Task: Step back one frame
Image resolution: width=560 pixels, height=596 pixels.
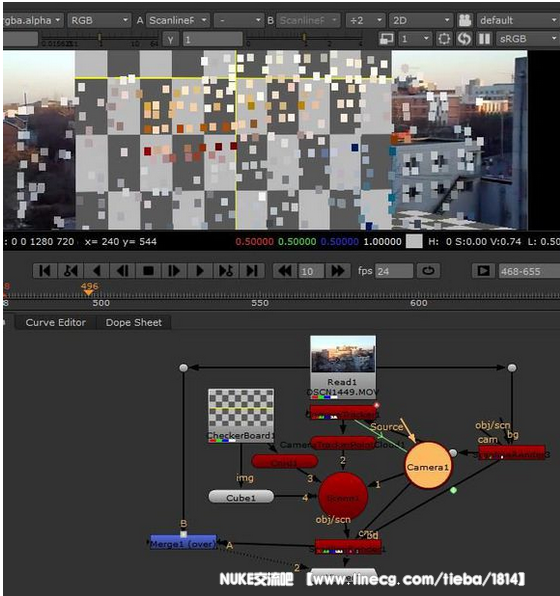Action: 122,271
